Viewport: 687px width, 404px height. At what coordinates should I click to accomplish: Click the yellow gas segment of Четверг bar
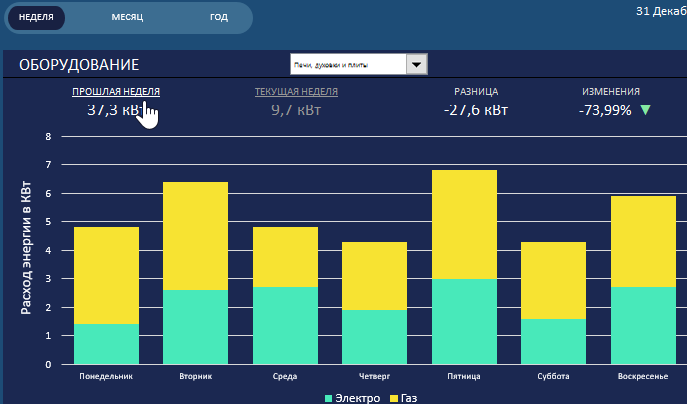(374, 276)
